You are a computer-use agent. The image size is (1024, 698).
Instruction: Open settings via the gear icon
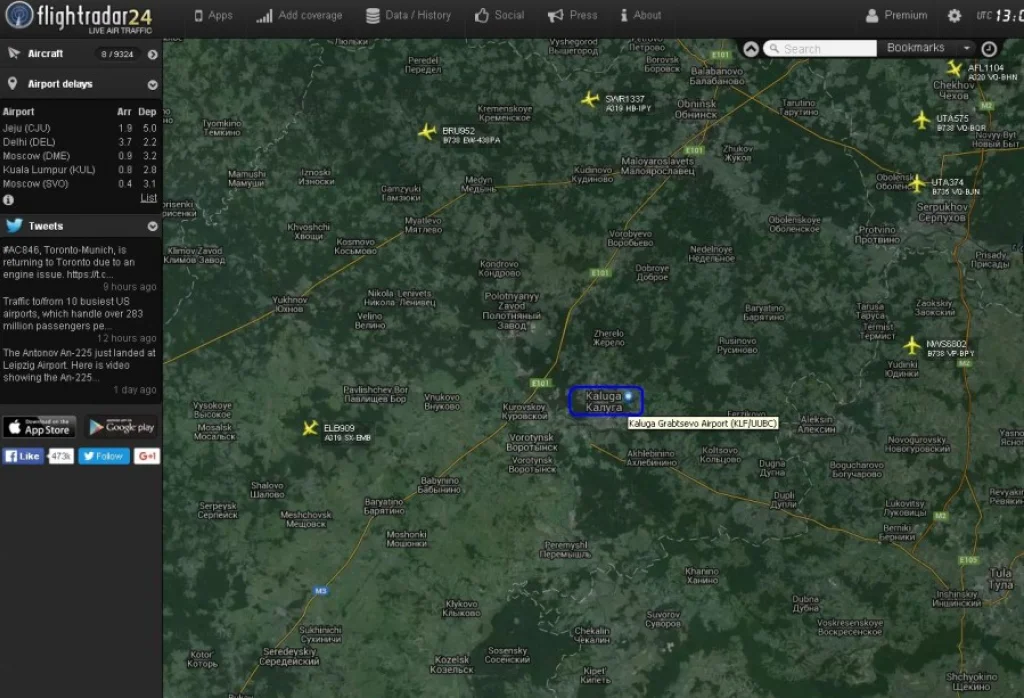tap(954, 16)
